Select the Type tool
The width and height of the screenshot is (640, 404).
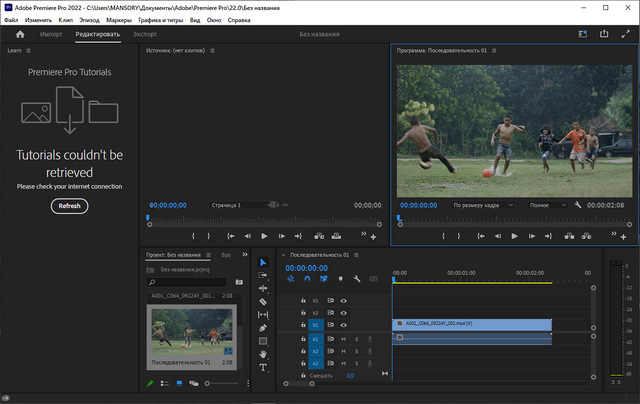pos(263,367)
